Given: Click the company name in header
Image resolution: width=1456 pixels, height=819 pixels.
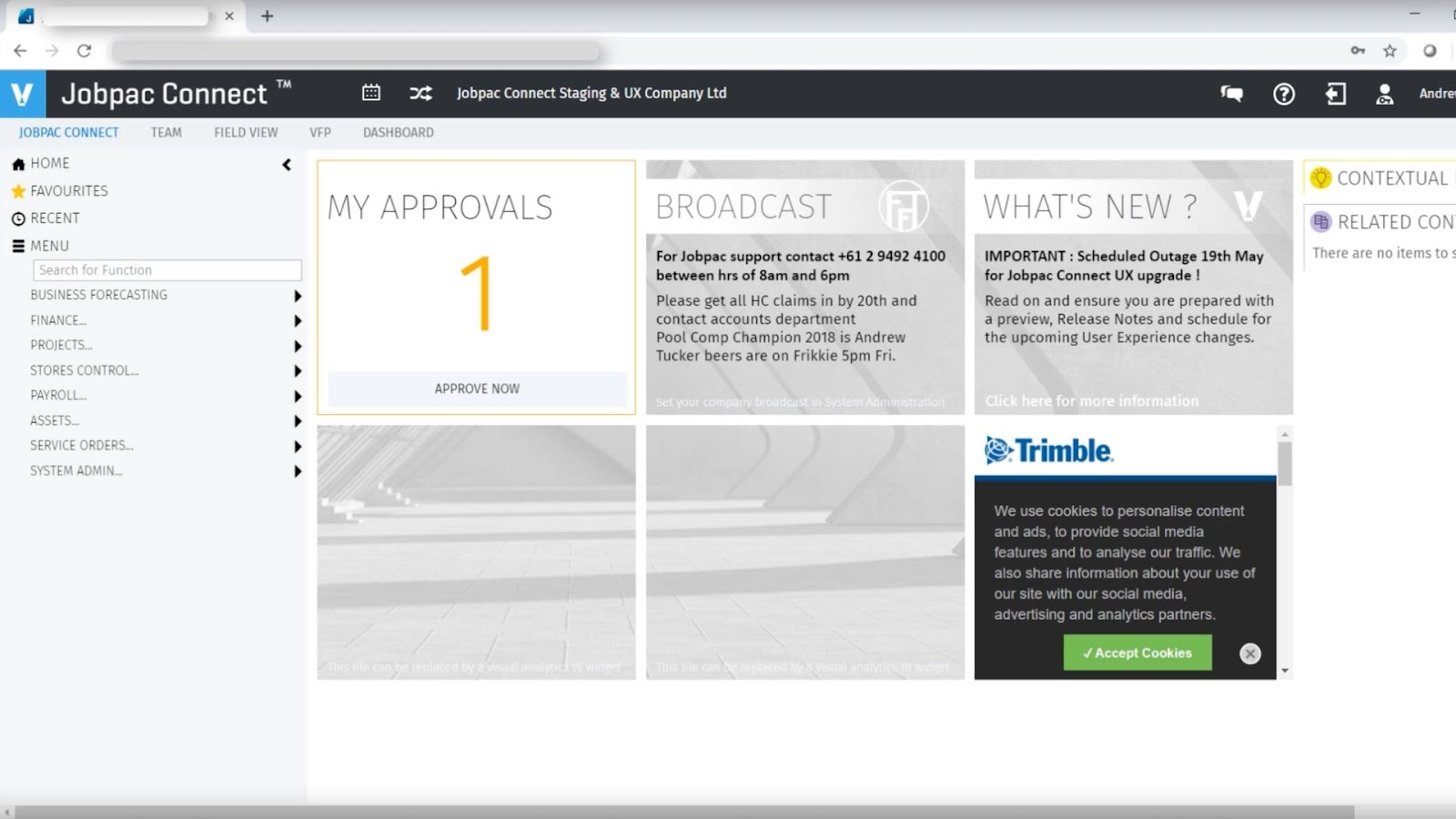Looking at the screenshot, I should click(x=591, y=93).
